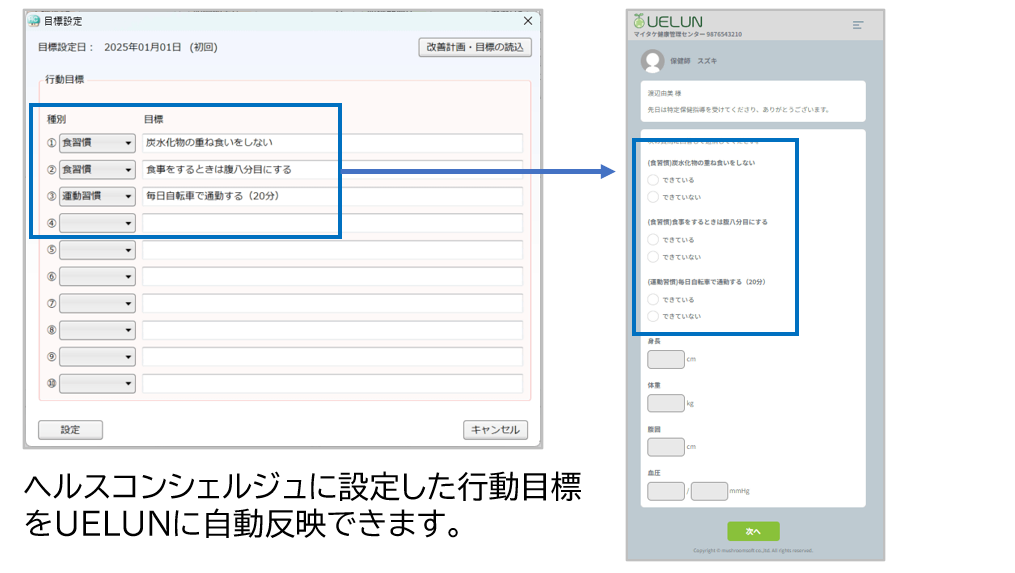Click the 腹囲 cm input field

pos(665,447)
